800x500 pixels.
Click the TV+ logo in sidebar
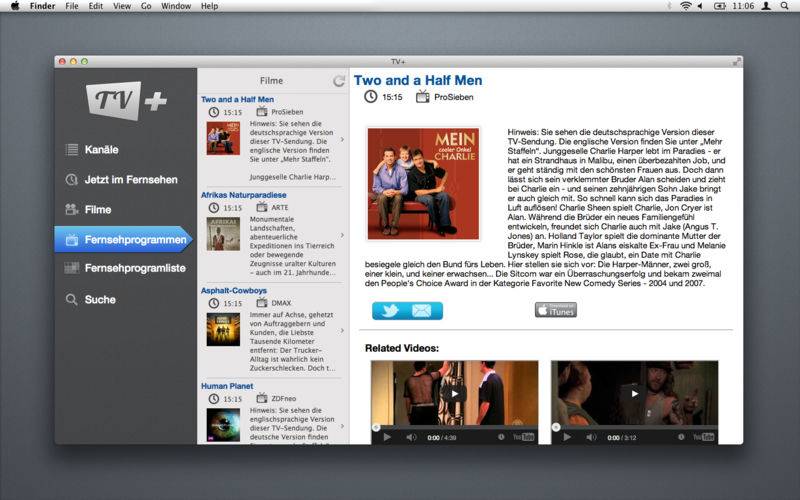(127, 100)
